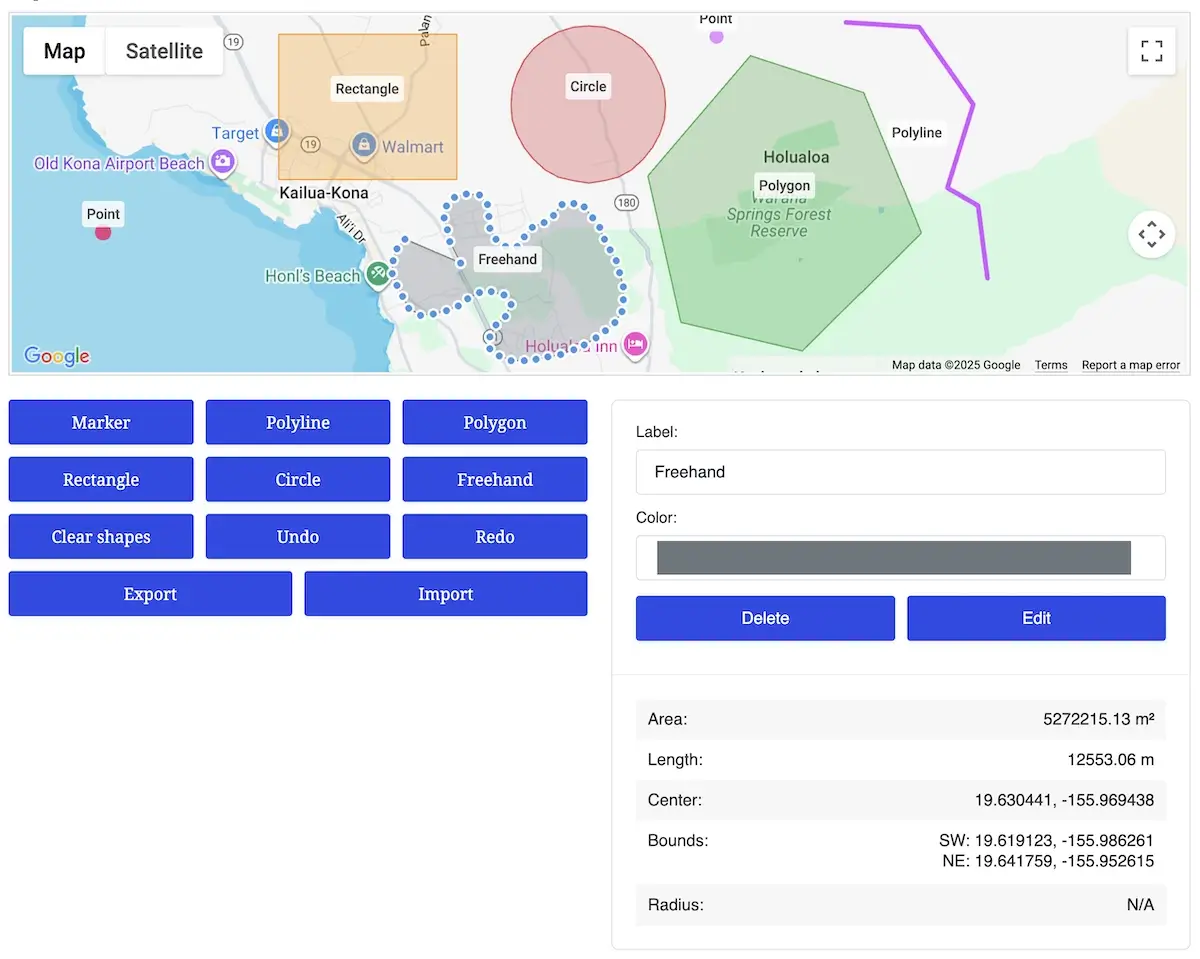Click the Holualoa Inn lodging pin
Screen dimensions: 1200x959
pos(635,345)
